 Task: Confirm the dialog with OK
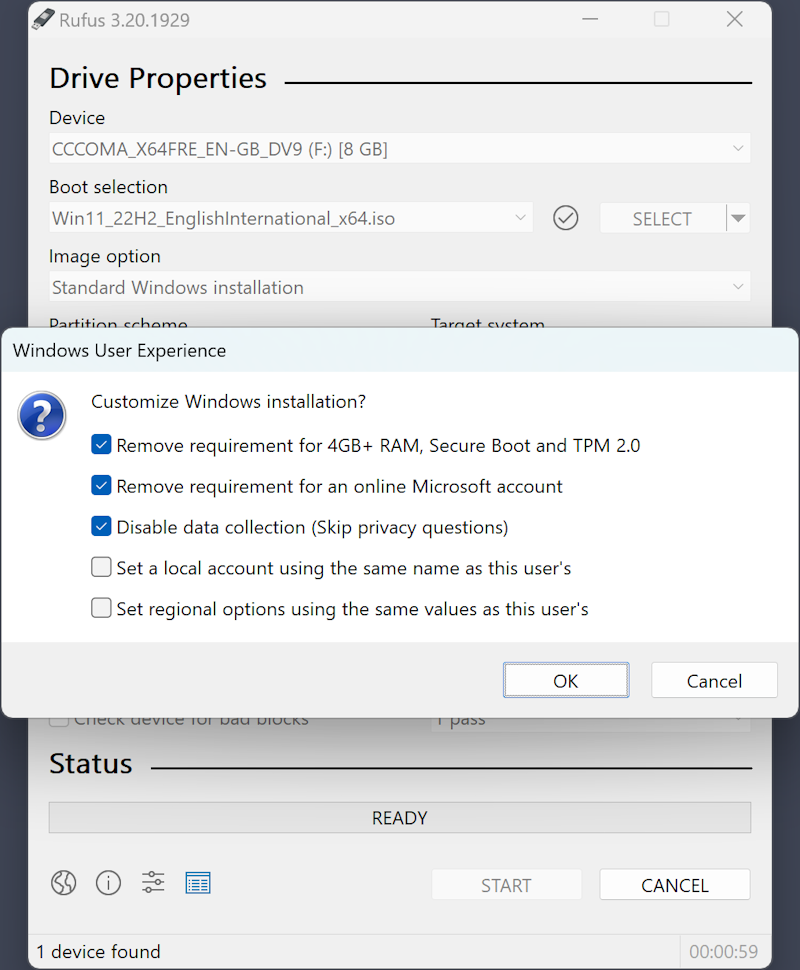click(566, 681)
